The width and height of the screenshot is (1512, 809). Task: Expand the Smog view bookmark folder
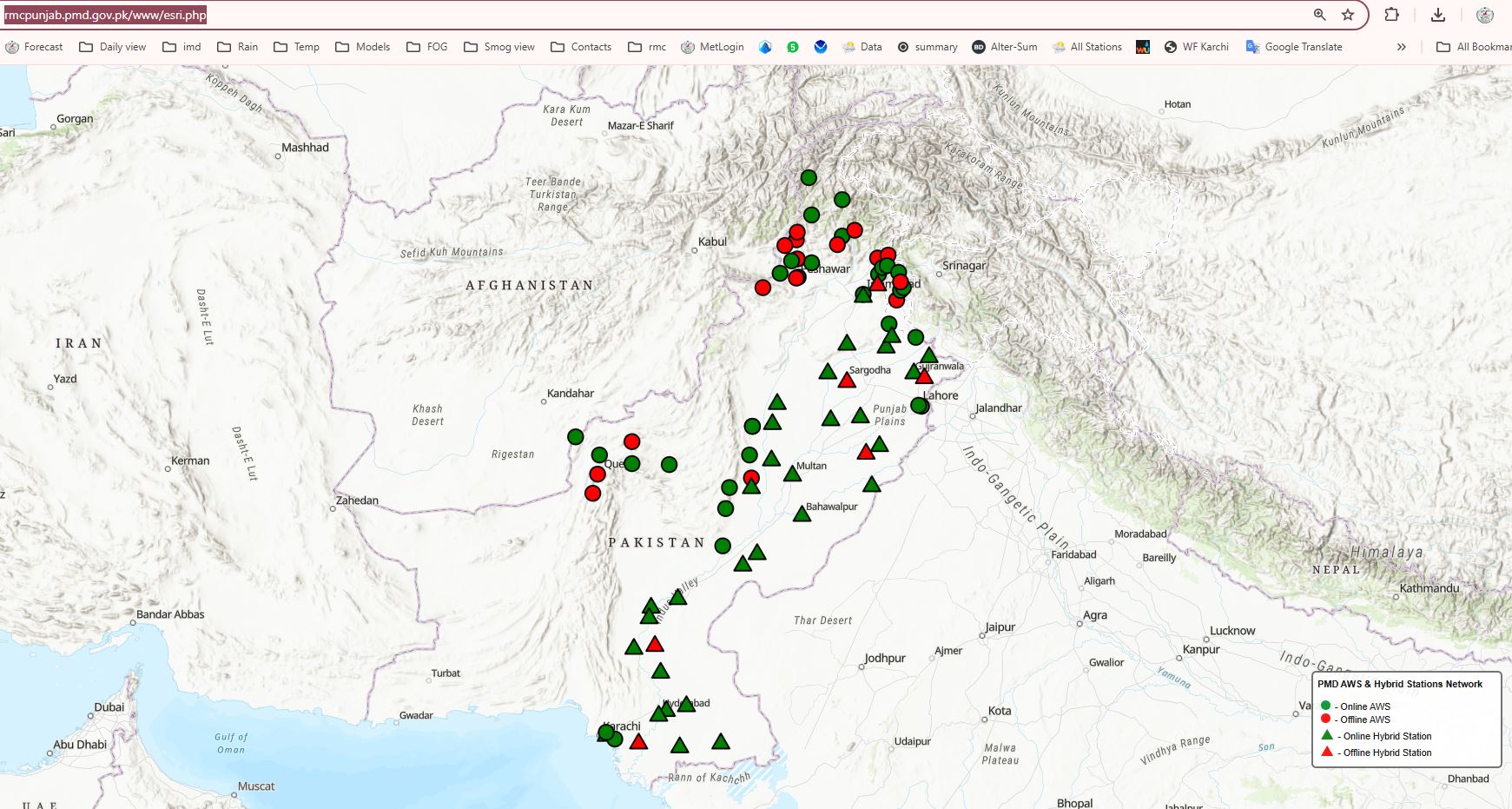[499, 47]
